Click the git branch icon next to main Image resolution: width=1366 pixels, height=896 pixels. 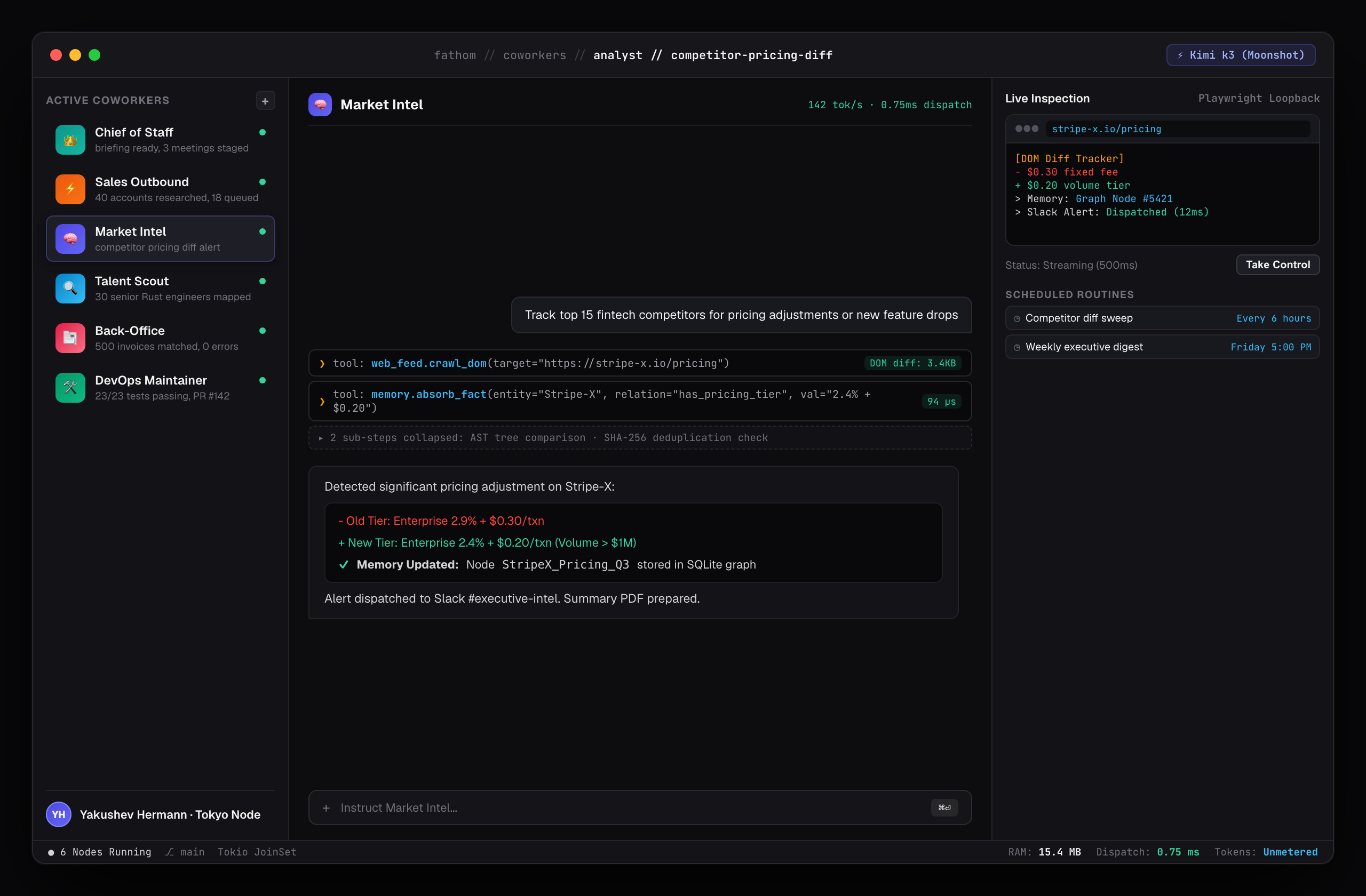(x=169, y=852)
